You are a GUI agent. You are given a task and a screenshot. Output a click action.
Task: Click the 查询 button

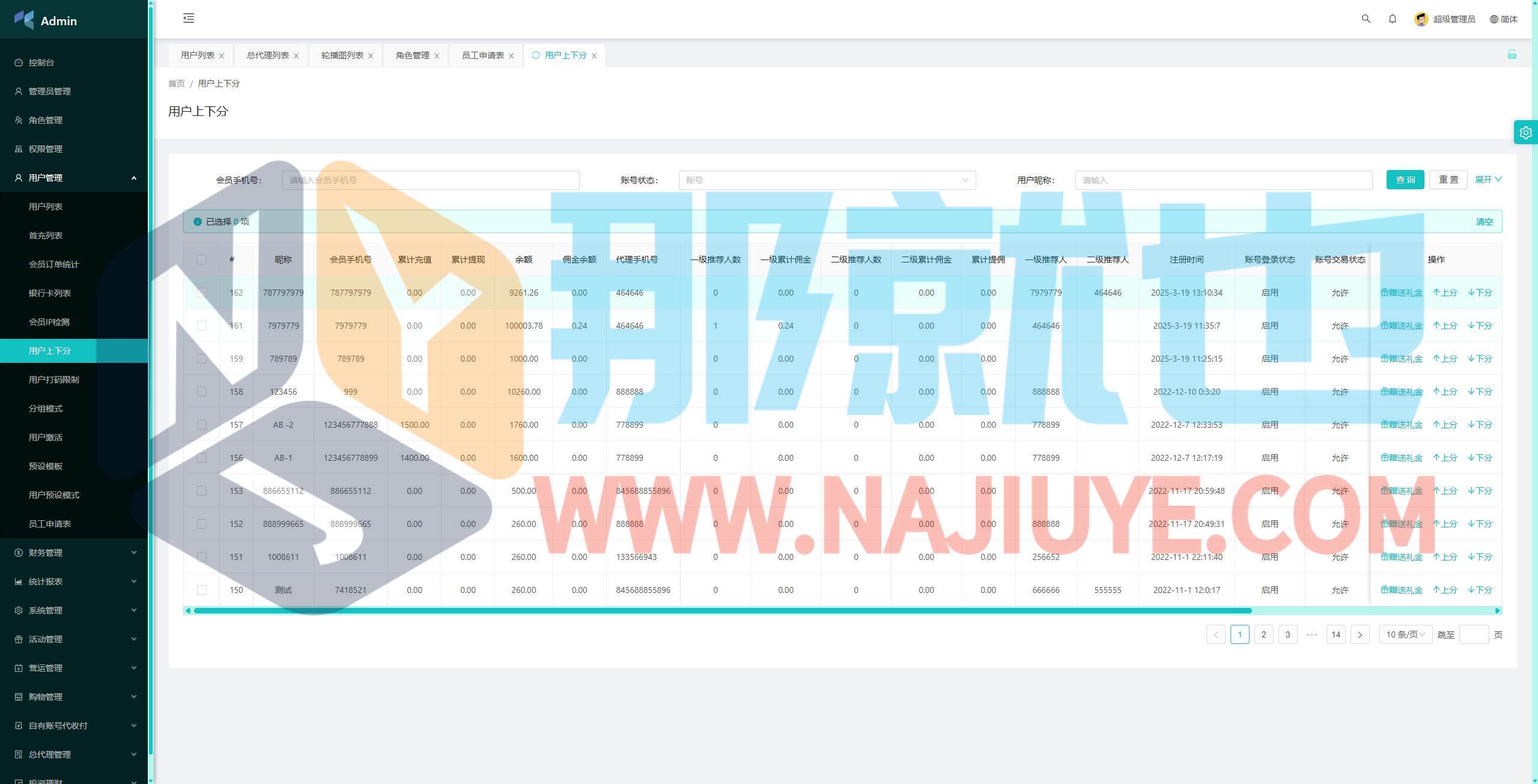[1405, 180]
